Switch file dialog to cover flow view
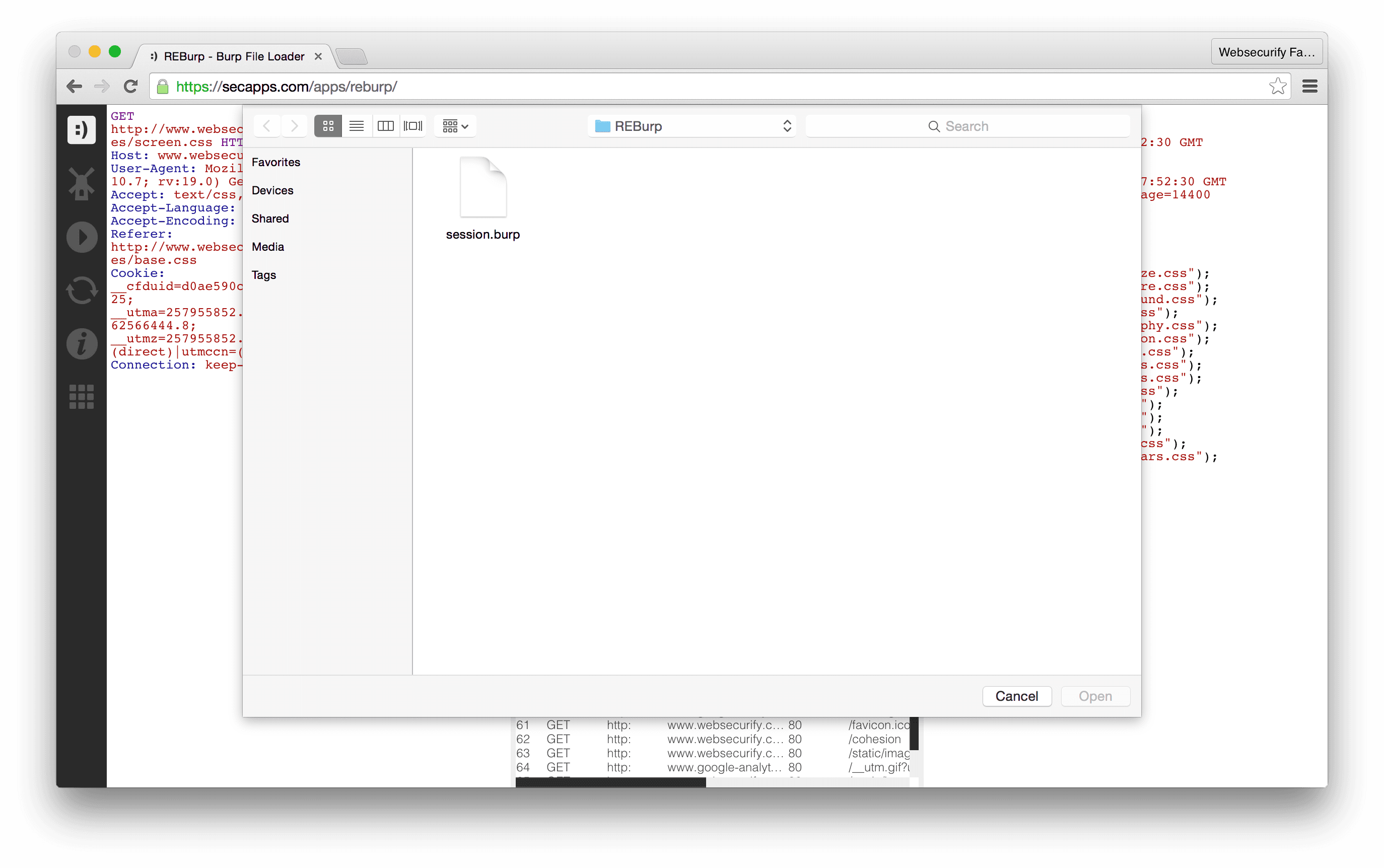The image size is (1384, 868). pyautogui.click(x=413, y=126)
